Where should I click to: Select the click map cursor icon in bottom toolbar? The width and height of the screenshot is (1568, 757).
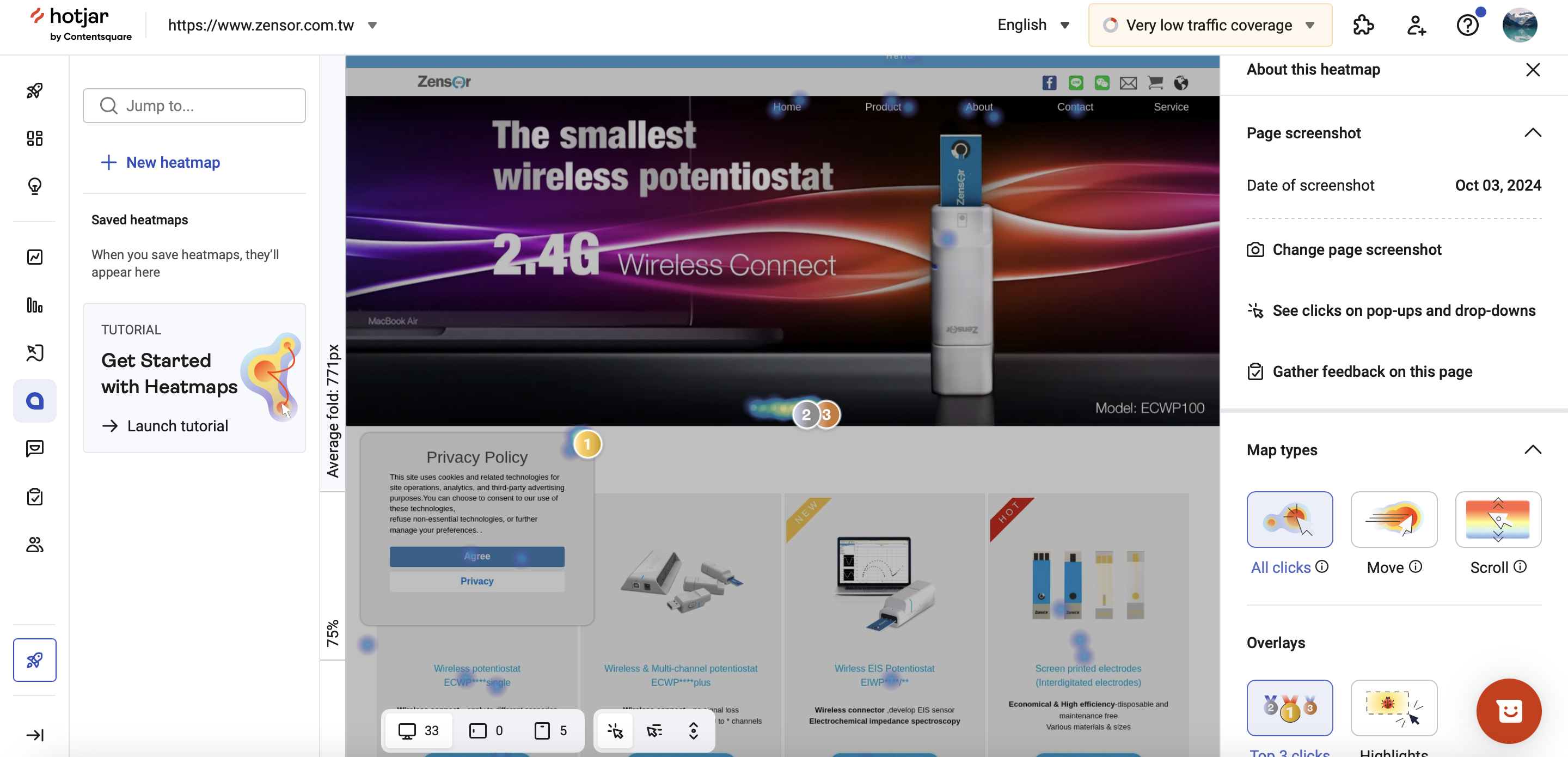pyautogui.click(x=615, y=730)
